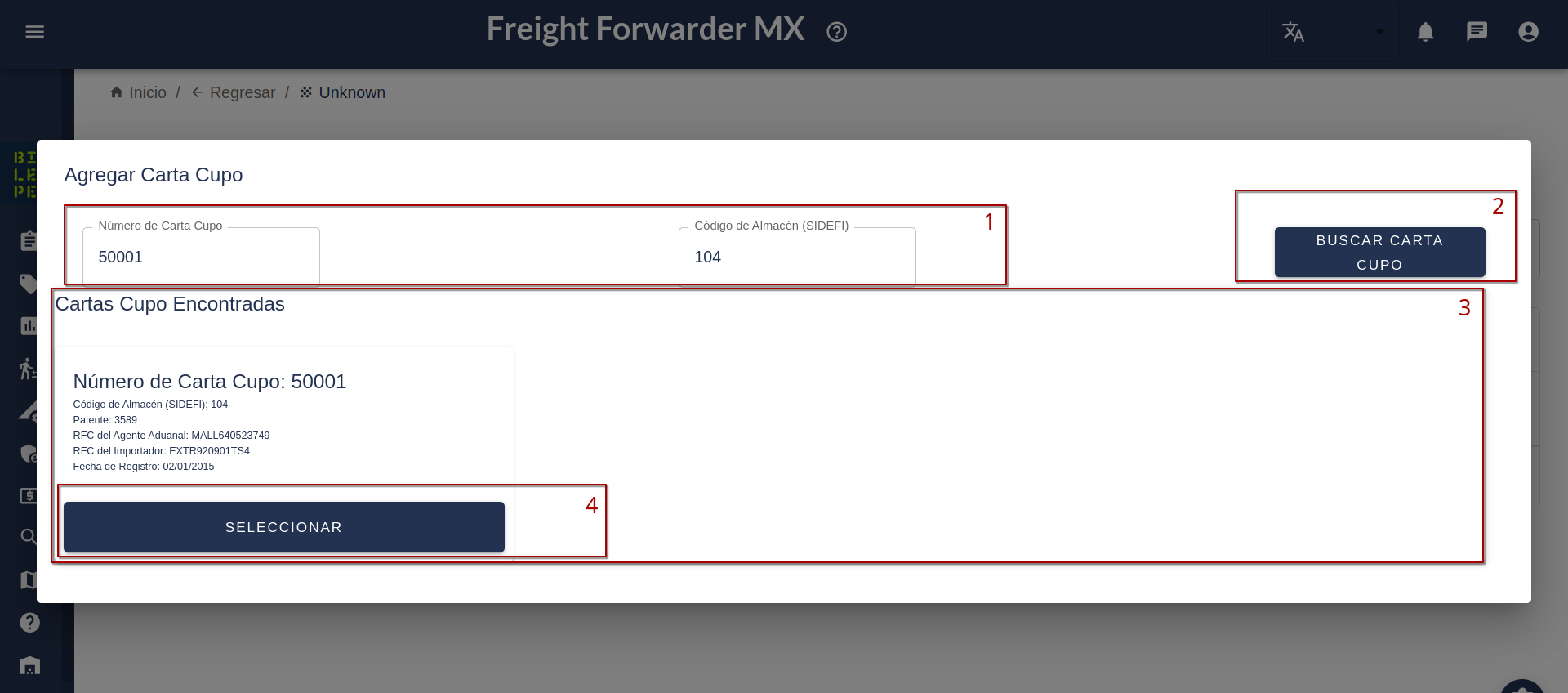Open the hamburger navigation menu
This screenshot has height=693, width=1568.
click(34, 32)
